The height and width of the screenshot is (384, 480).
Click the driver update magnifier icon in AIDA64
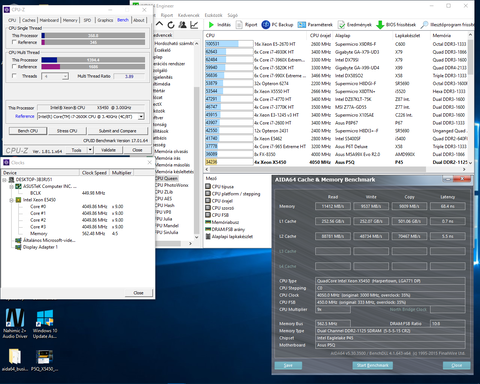click(x=424, y=25)
